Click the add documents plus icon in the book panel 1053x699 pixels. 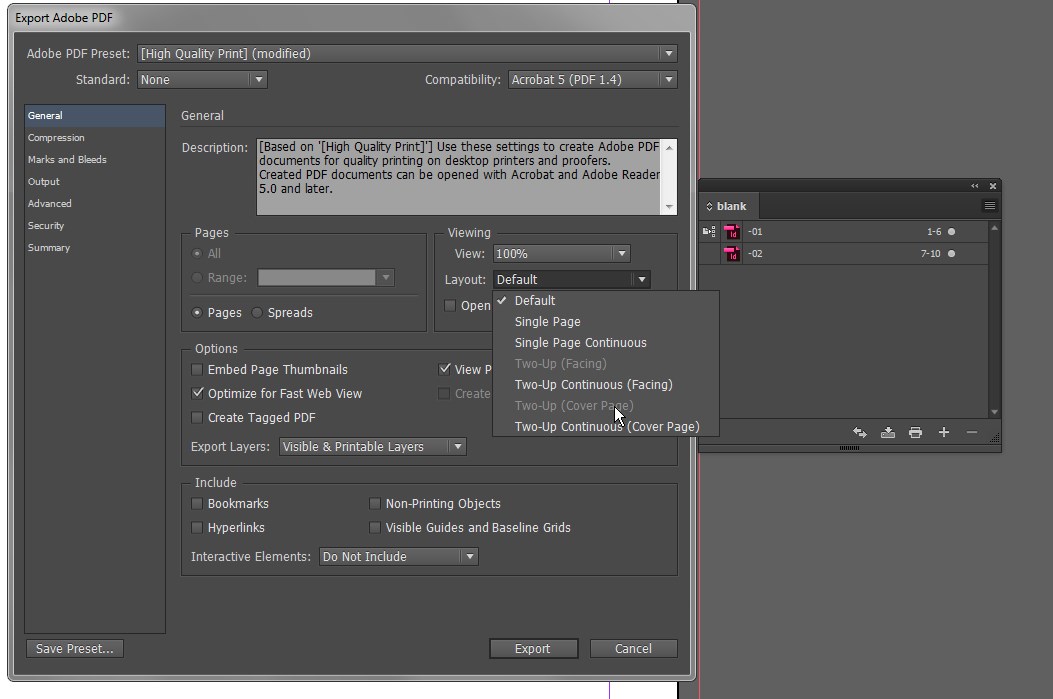point(944,432)
